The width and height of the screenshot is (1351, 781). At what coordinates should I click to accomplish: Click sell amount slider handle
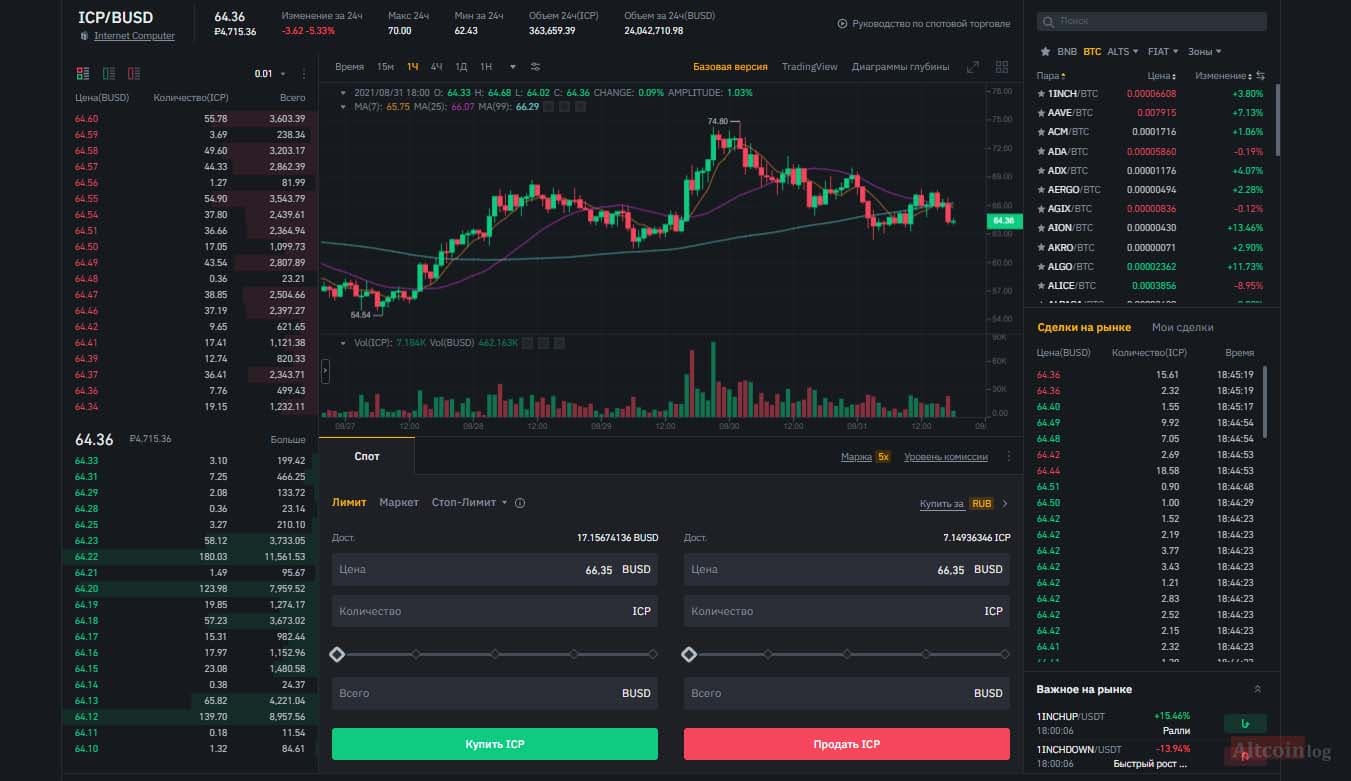[x=689, y=654]
